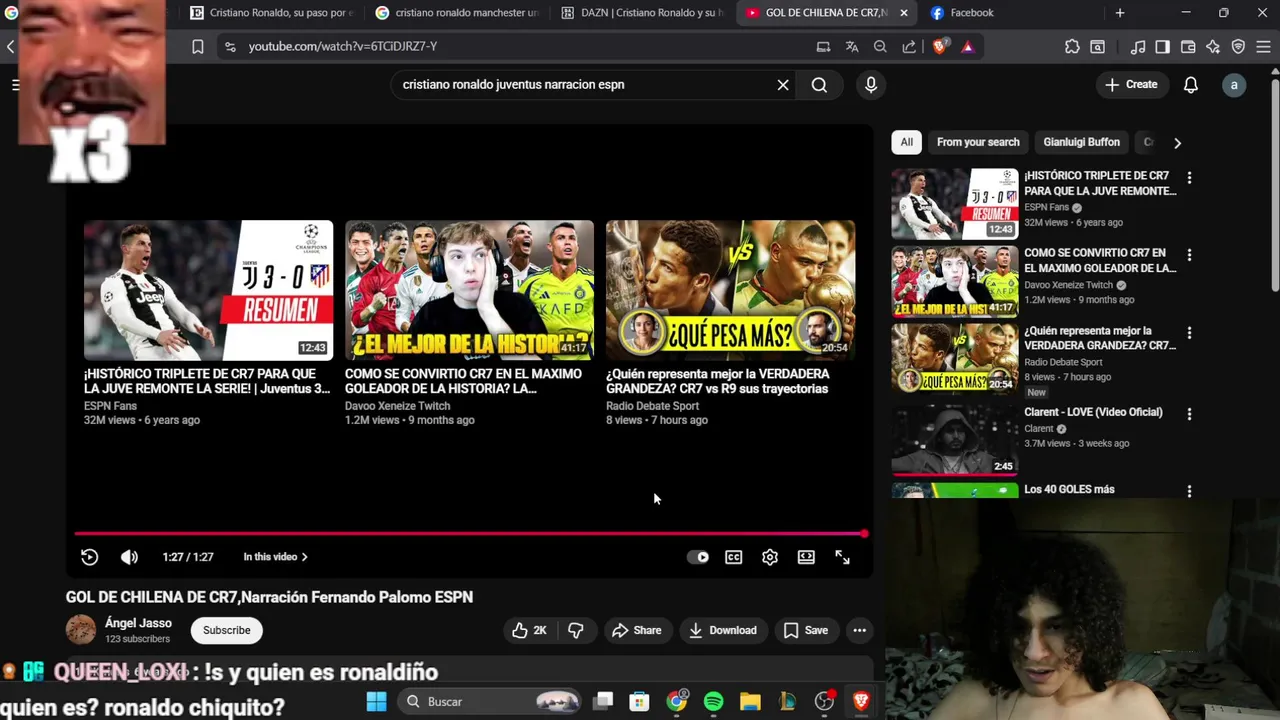Toggle the browser sidebar panel icon
1280x720 pixels.
click(x=1162, y=46)
